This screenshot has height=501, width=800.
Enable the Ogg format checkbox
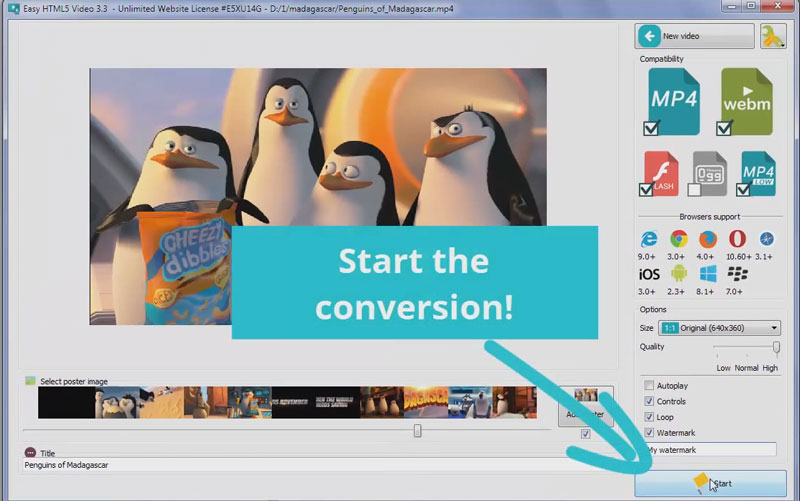[x=694, y=190]
